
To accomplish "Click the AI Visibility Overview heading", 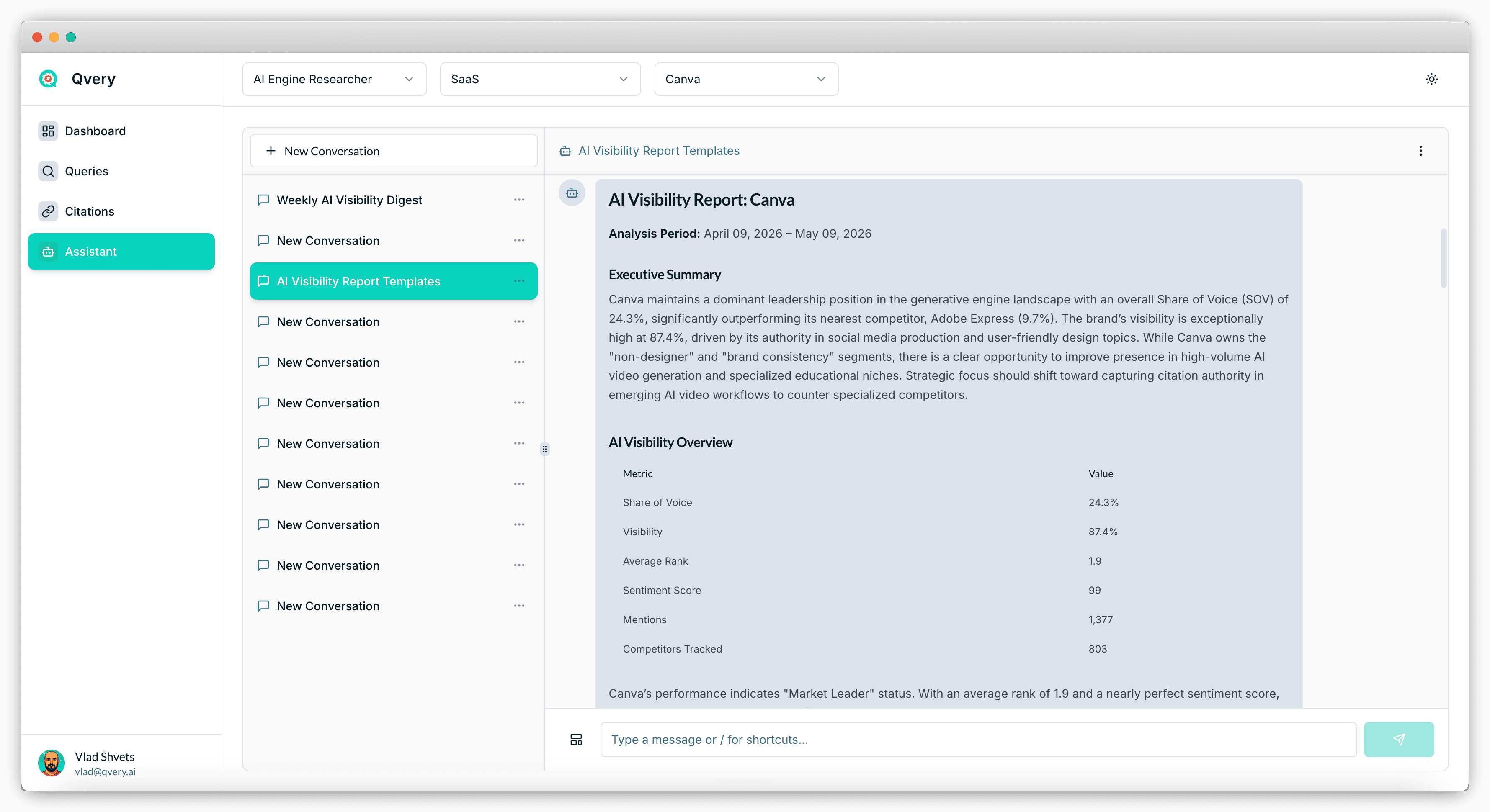I will pos(670,442).
